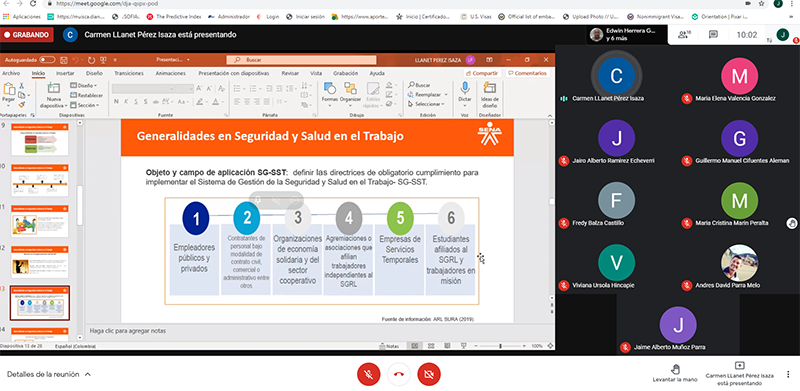The image size is (800, 391).
Task: Raise hand with Levantar la mano
Action: click(675, 374)
